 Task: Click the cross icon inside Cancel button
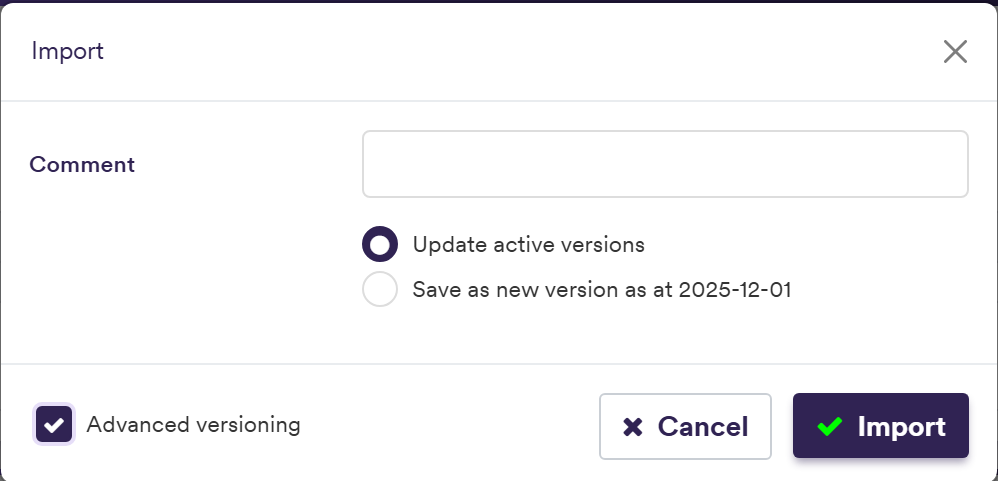click(x=633, y=427)
